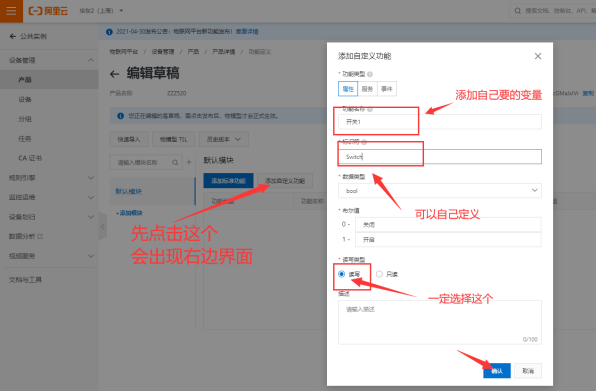
Task: Open 数据分析 external link
Action: [x=26, y=236]
